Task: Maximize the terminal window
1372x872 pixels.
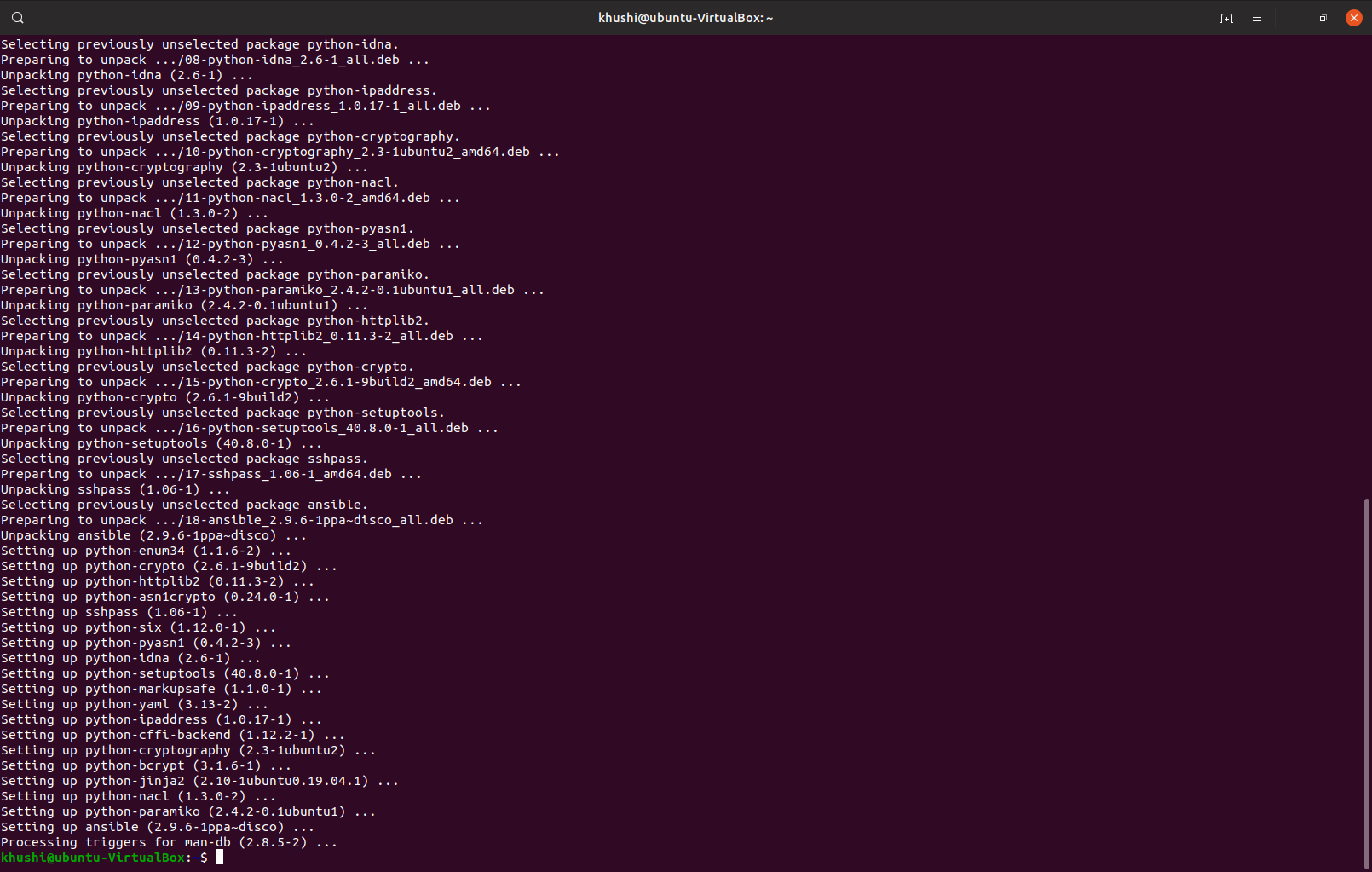Action: (x=1323, y=18)
